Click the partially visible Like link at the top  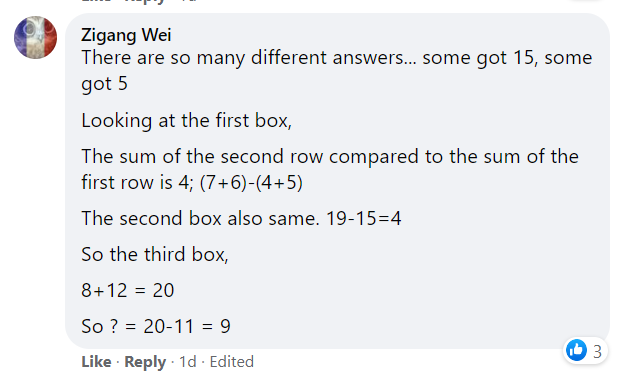pyautogui.click(x=96, y=1)
